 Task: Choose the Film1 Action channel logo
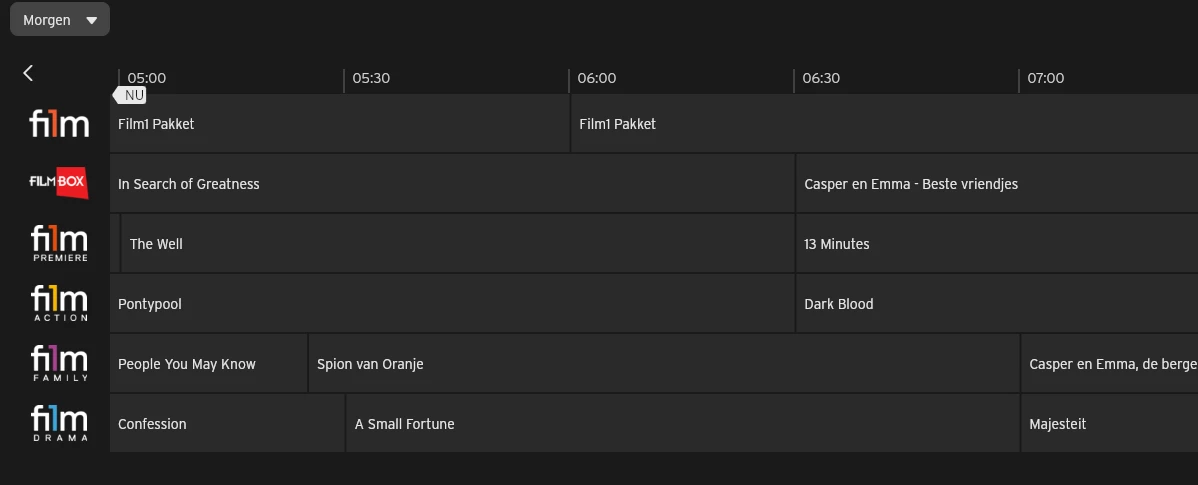[59, 304]
